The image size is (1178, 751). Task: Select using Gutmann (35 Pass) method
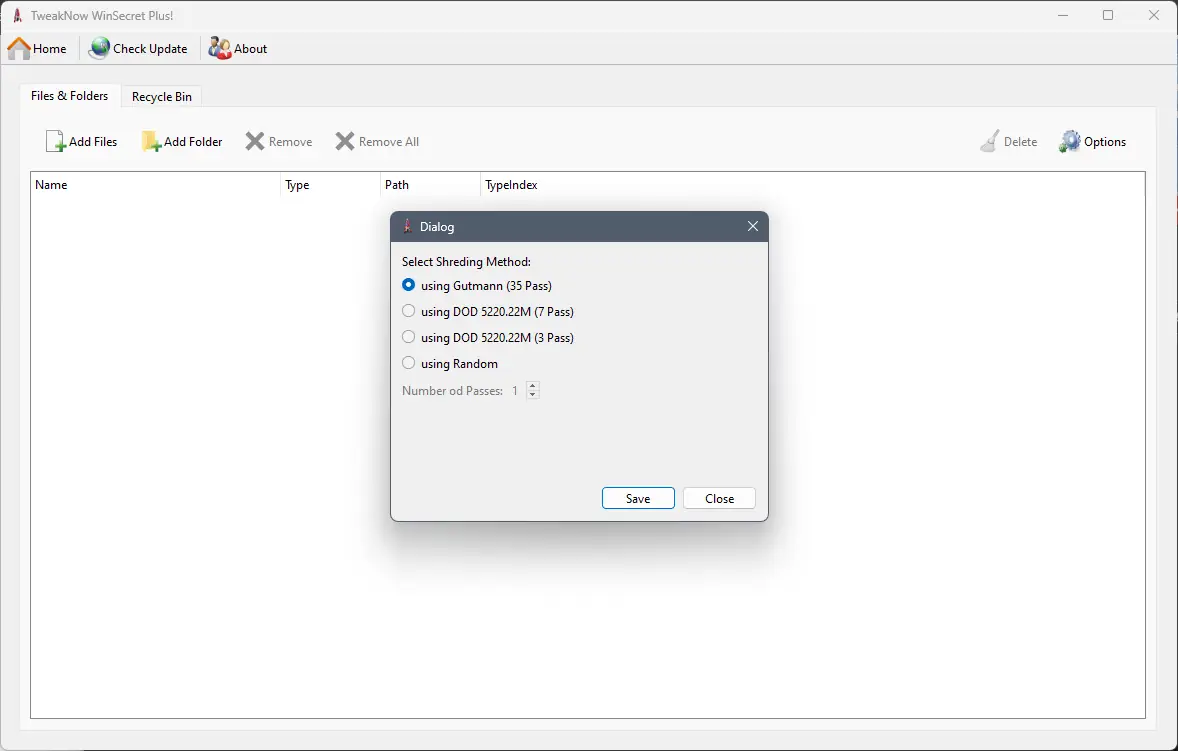[408, 284]
